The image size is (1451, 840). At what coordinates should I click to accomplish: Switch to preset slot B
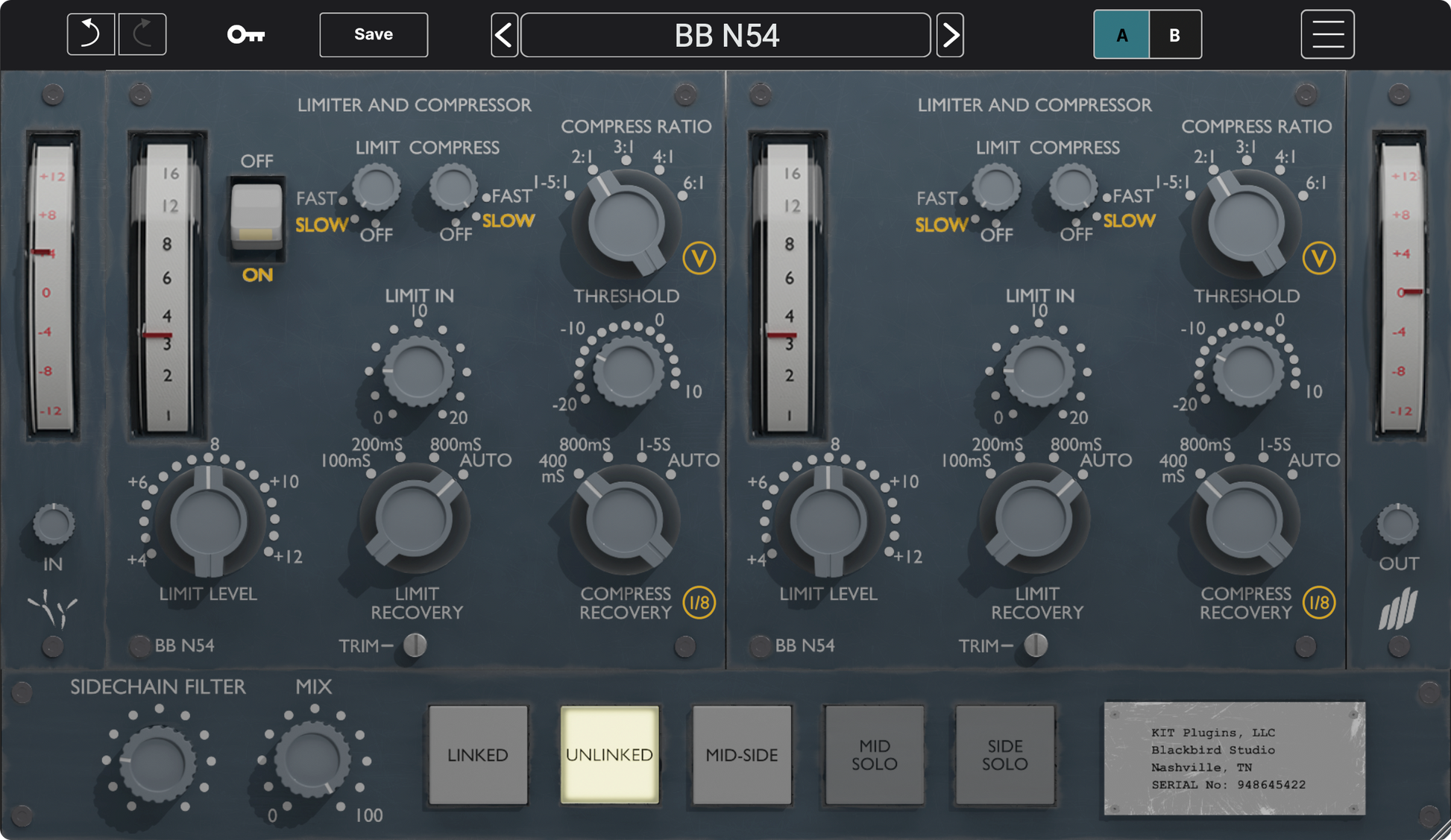[1175, 34]
